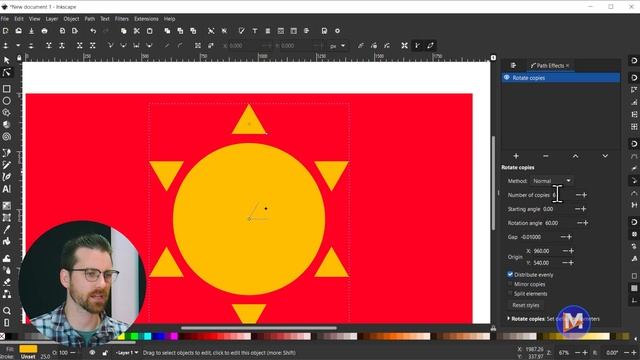640x360 pixels.
Task: Select the Spray tool
Action: point(7,270)
